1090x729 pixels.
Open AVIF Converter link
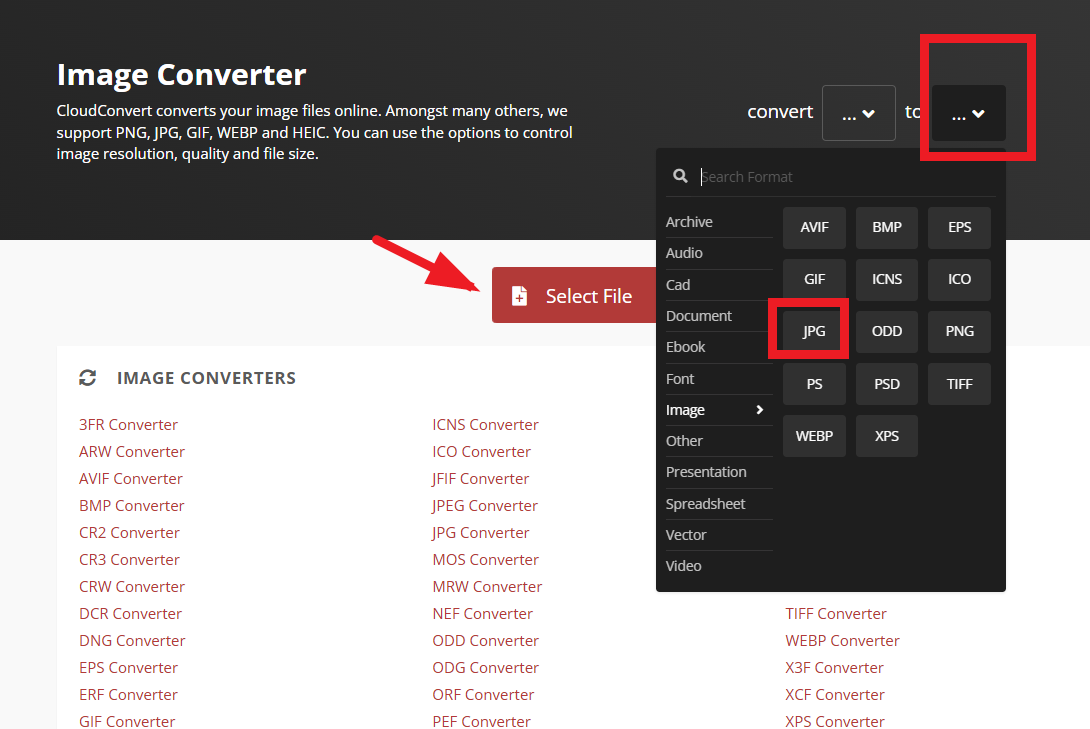click(x=131, y=479)
